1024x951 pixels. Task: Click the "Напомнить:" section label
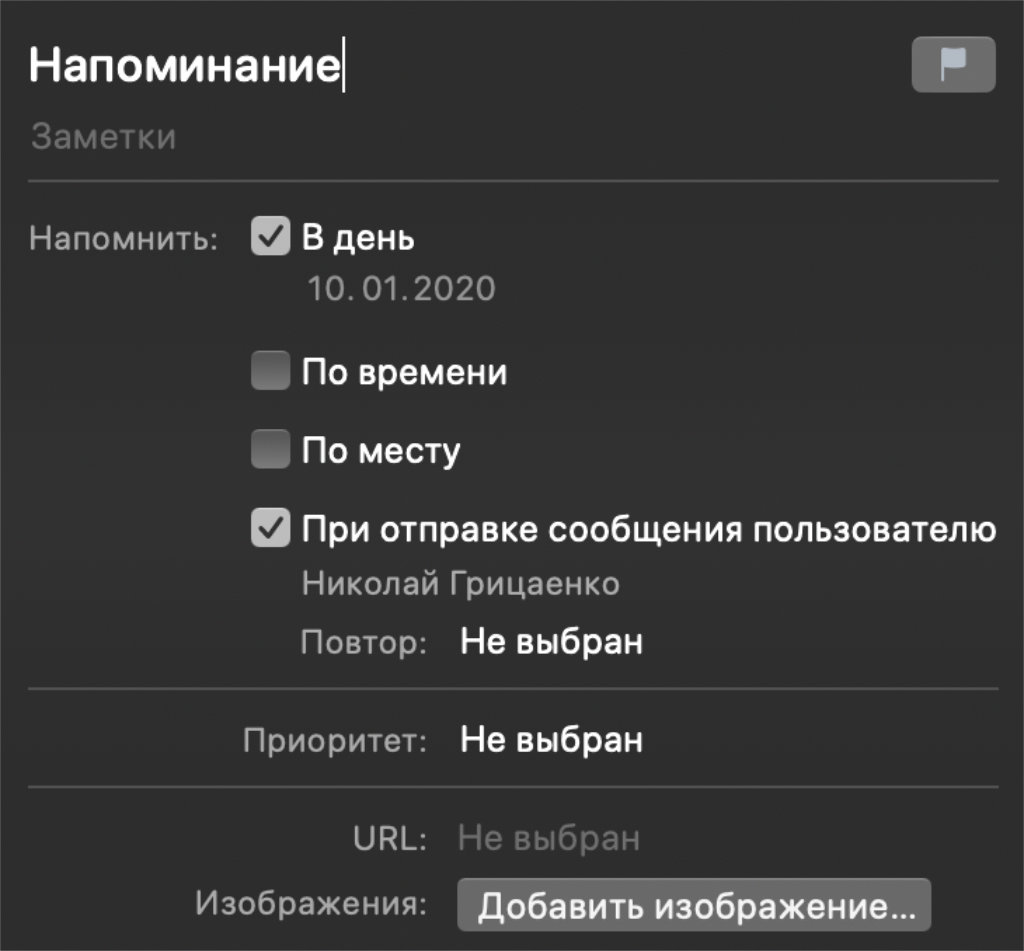[x=124, y=240]
